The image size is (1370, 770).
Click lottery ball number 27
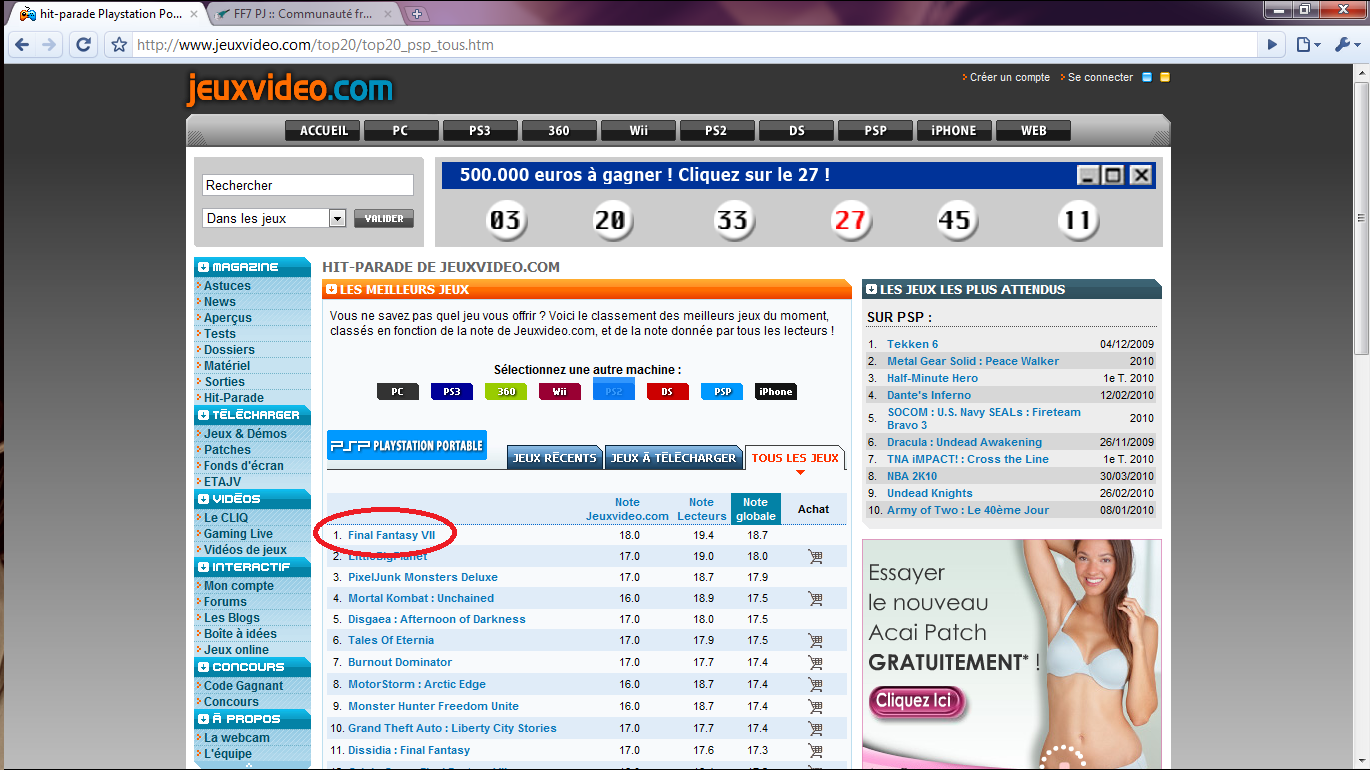click(x=850, y=220)
